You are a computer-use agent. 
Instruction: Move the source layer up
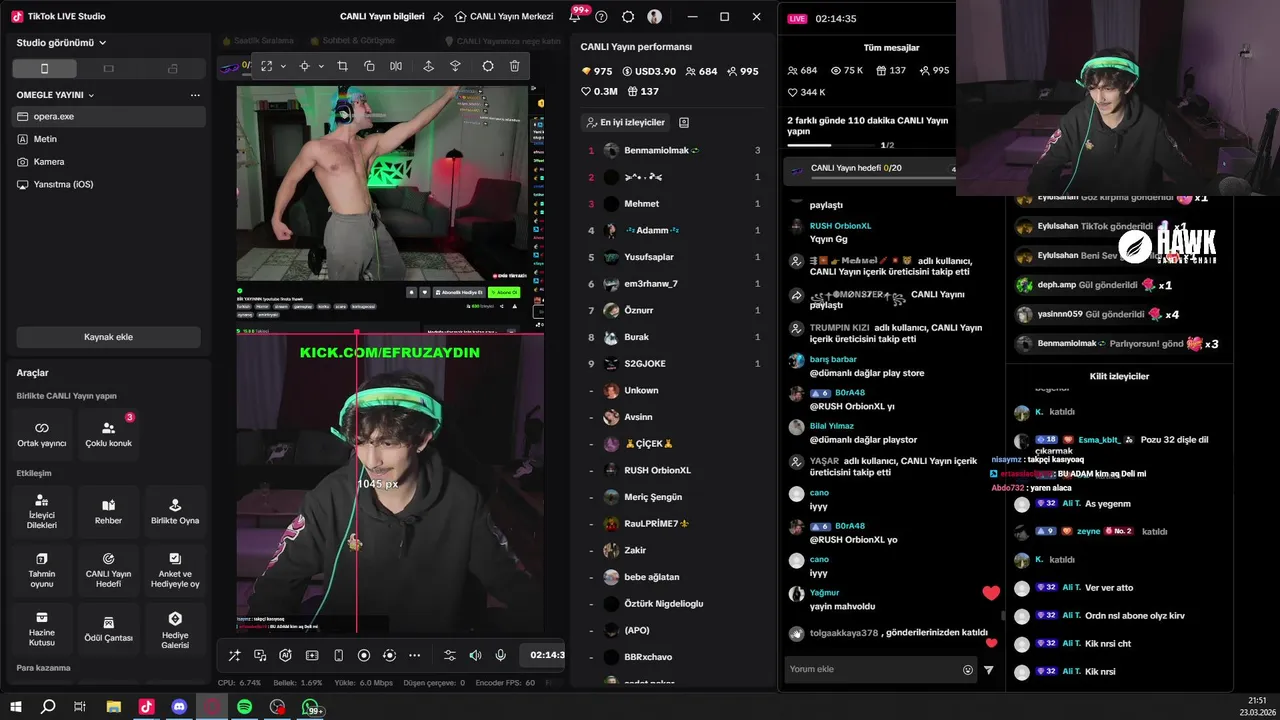(x=428, y=66)
